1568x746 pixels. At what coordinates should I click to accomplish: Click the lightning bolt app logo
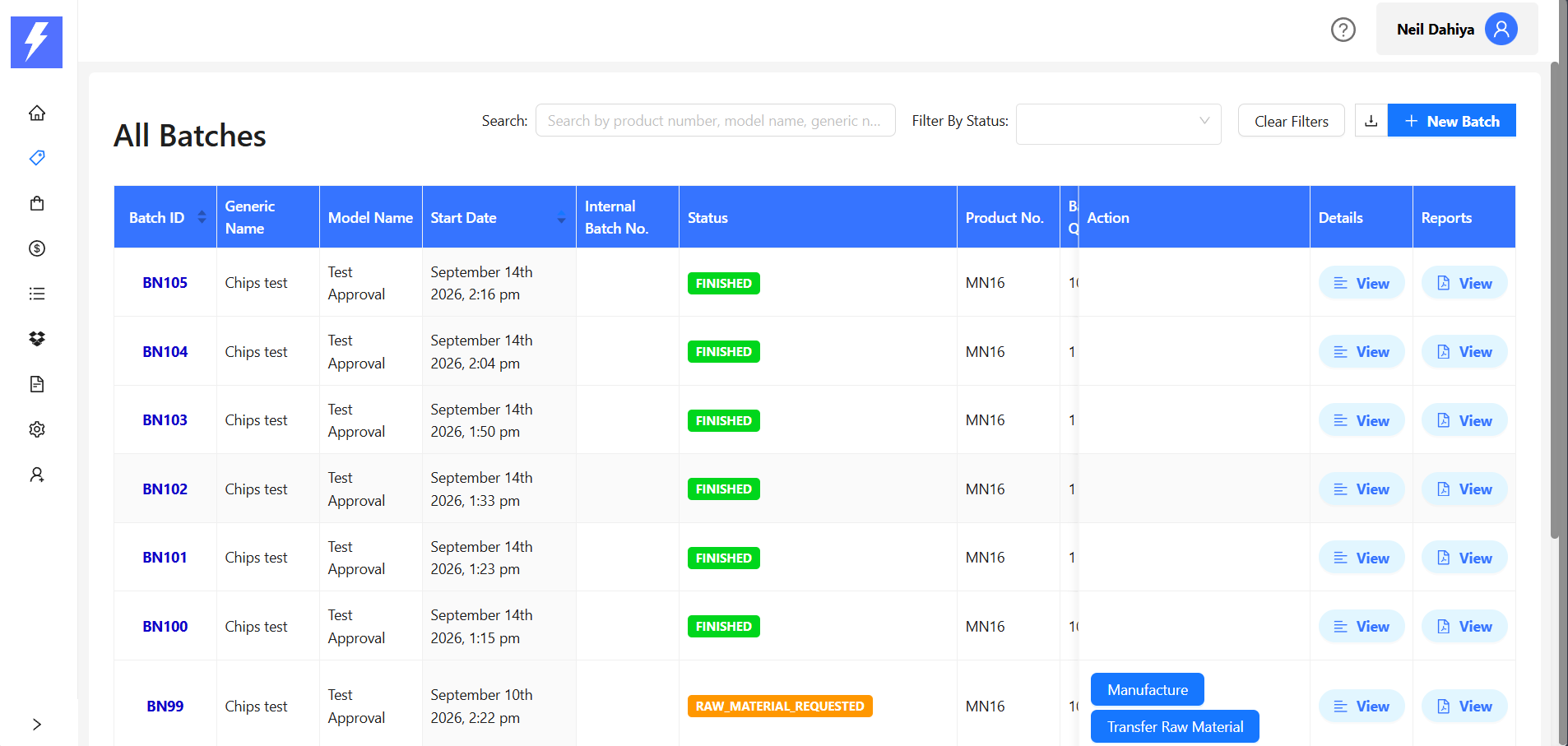click(x=36, y=42)
